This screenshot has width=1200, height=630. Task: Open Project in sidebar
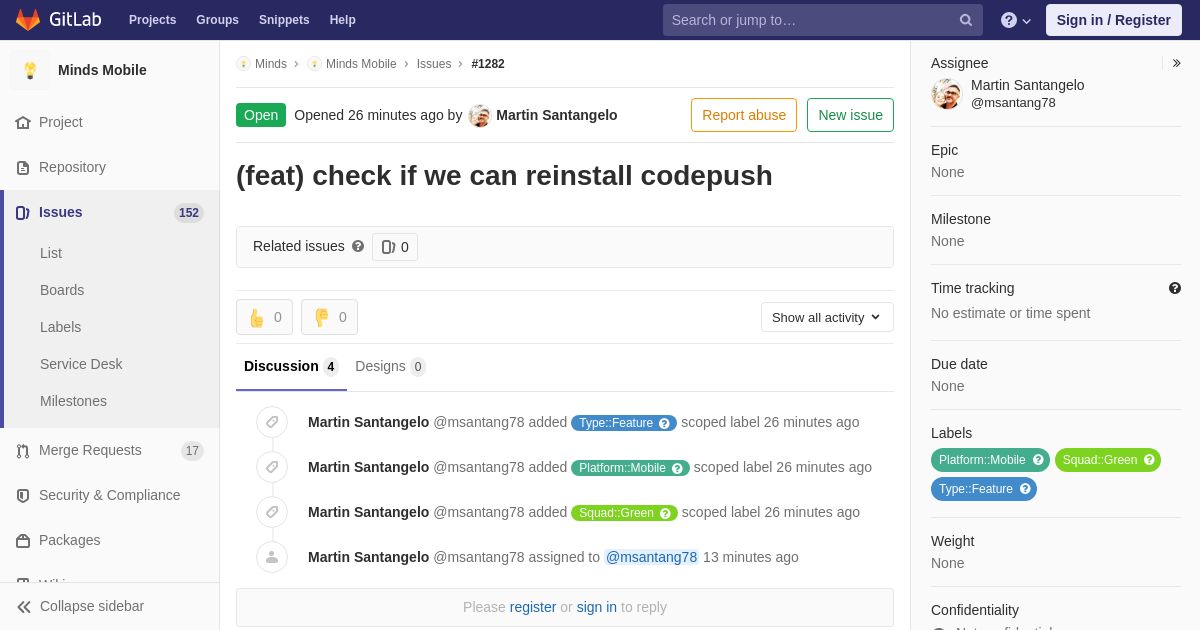pyautogui.click(x=61, y=122)
